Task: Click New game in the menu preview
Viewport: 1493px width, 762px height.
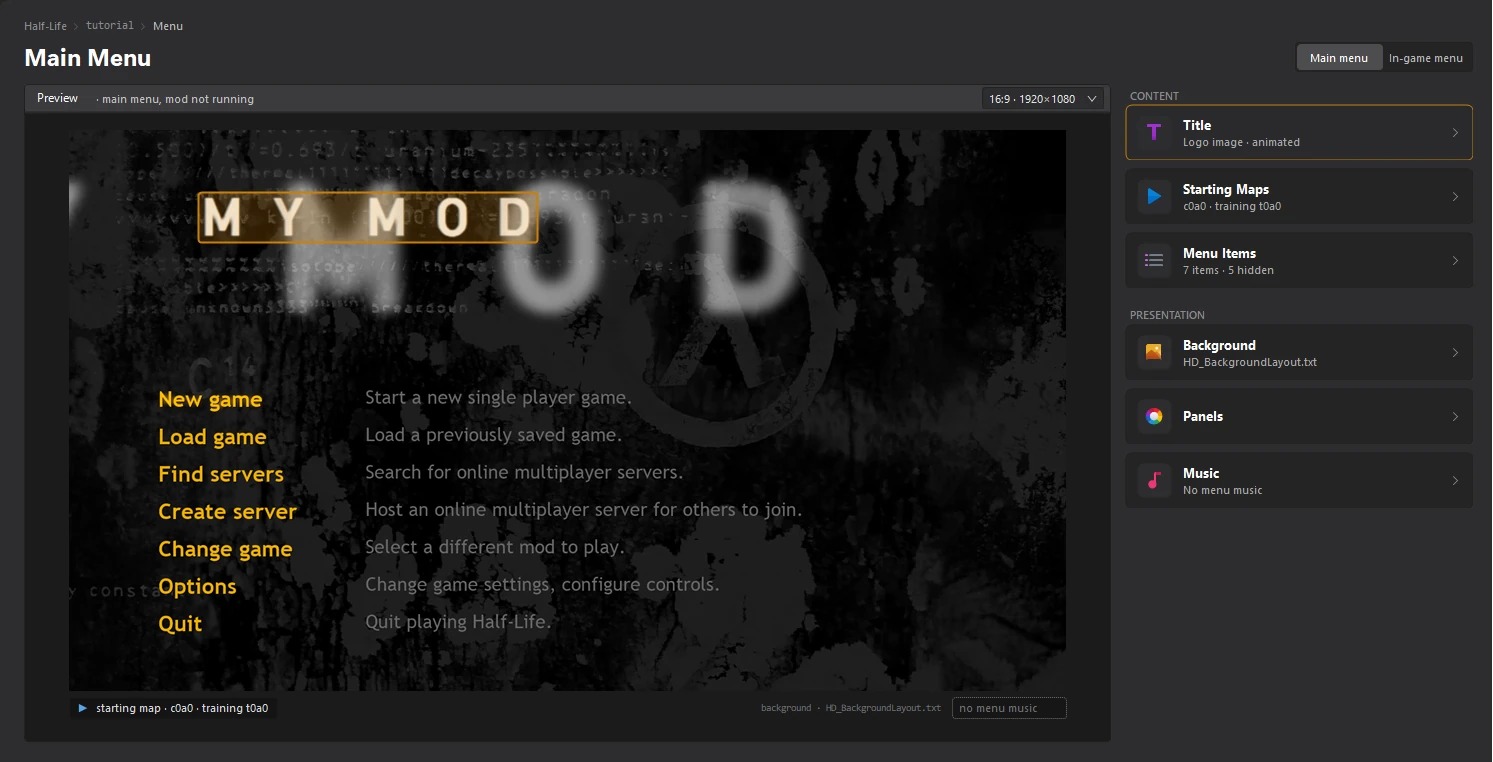Action: (210, 399)
